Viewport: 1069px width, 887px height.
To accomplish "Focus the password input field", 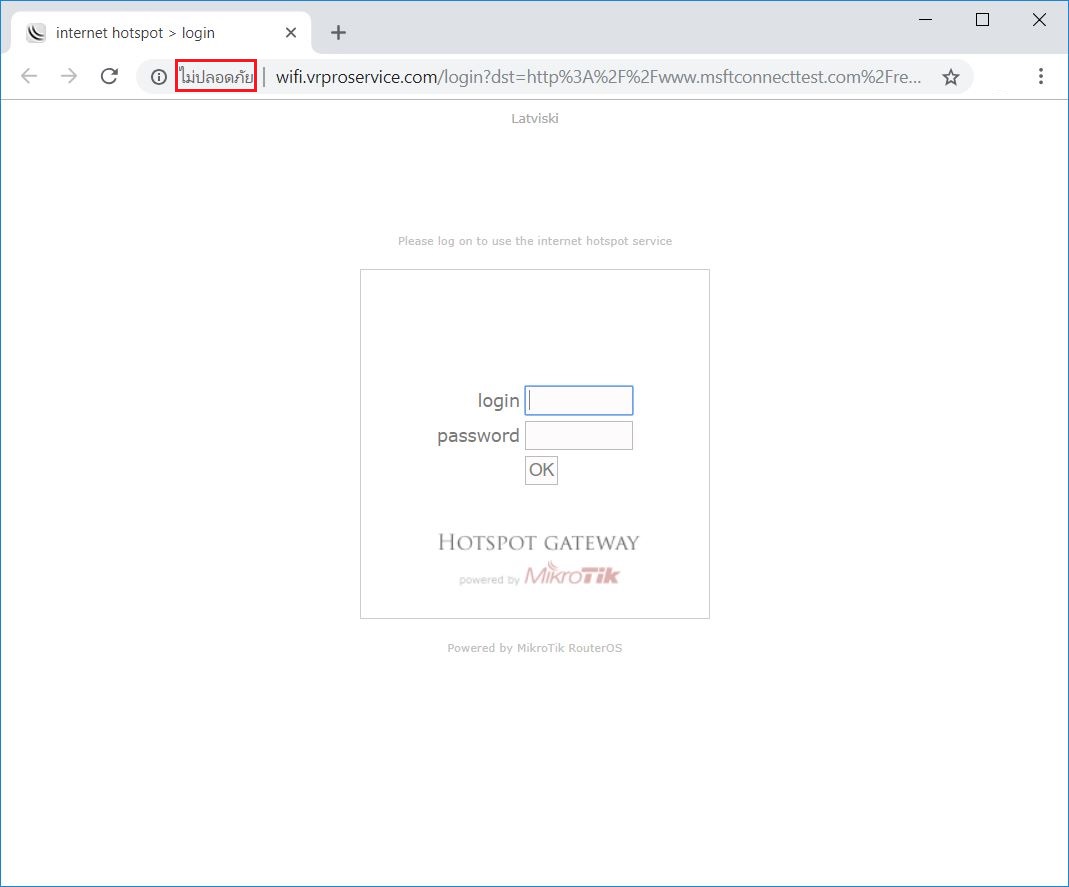I will pos(579,436).
